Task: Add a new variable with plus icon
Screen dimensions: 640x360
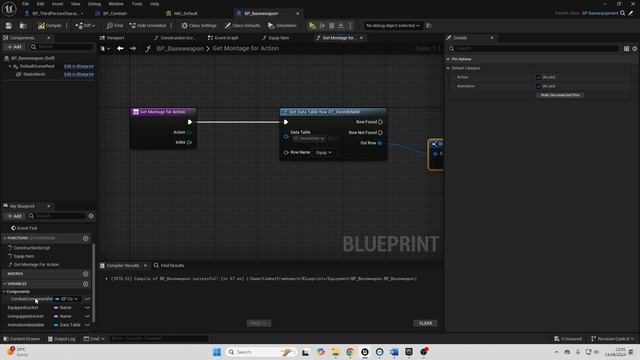Action: (86, 284)
